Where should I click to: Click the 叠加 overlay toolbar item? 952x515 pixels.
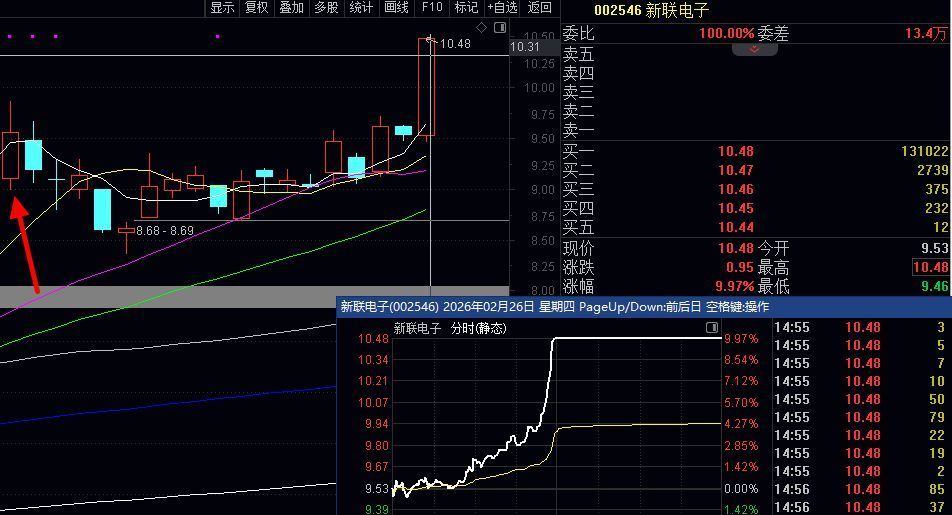(291, 7)
